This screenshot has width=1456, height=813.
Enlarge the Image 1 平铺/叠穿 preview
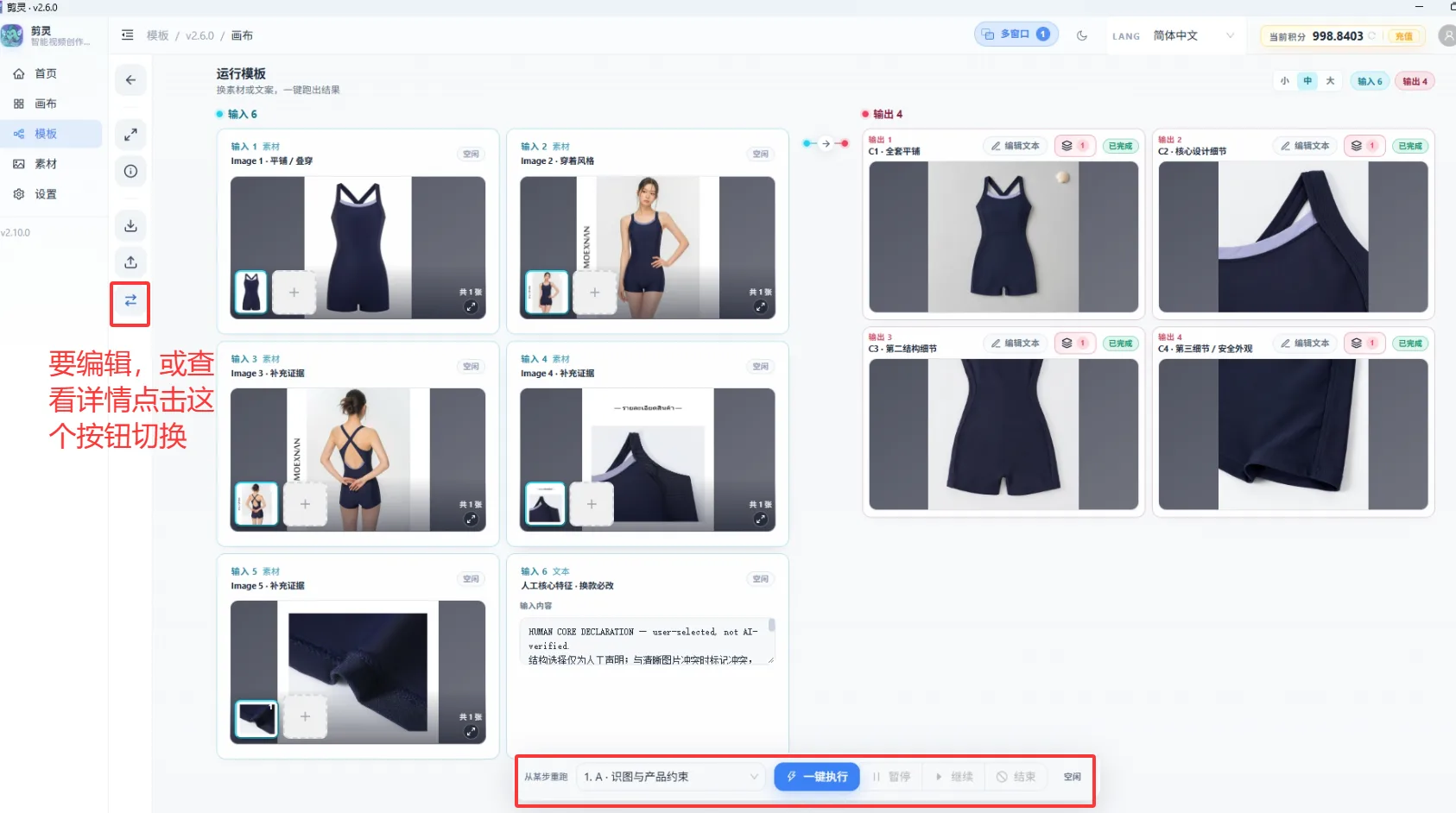471,306
